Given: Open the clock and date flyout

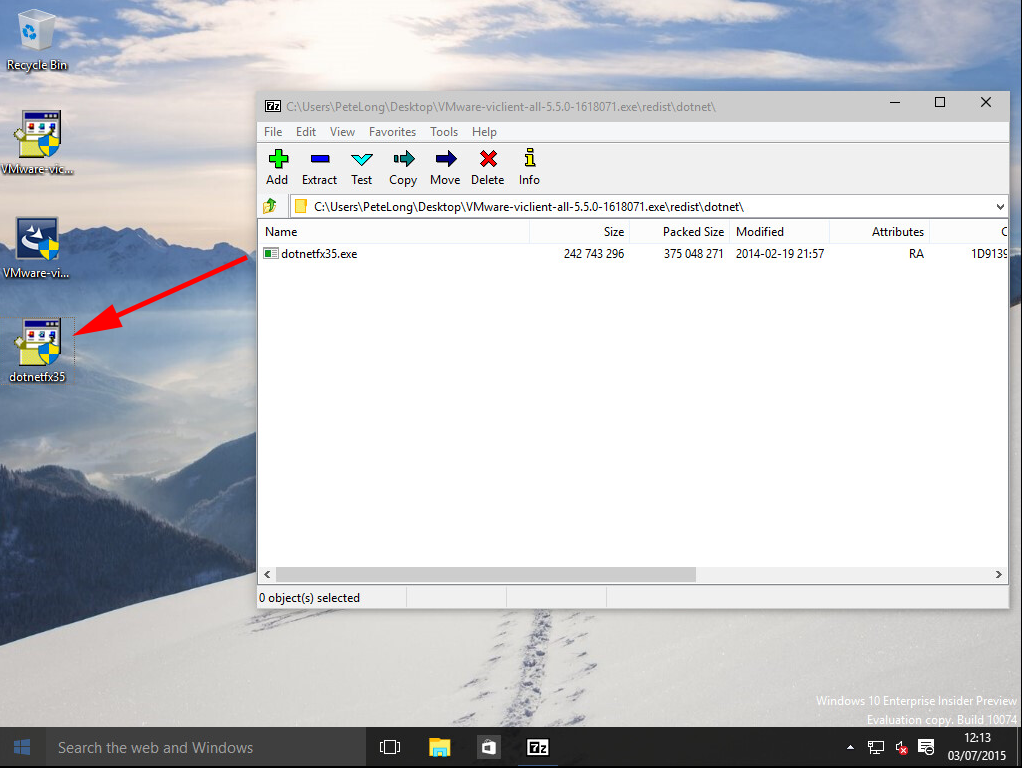Looking at the screenshot, I should [977, 747].
